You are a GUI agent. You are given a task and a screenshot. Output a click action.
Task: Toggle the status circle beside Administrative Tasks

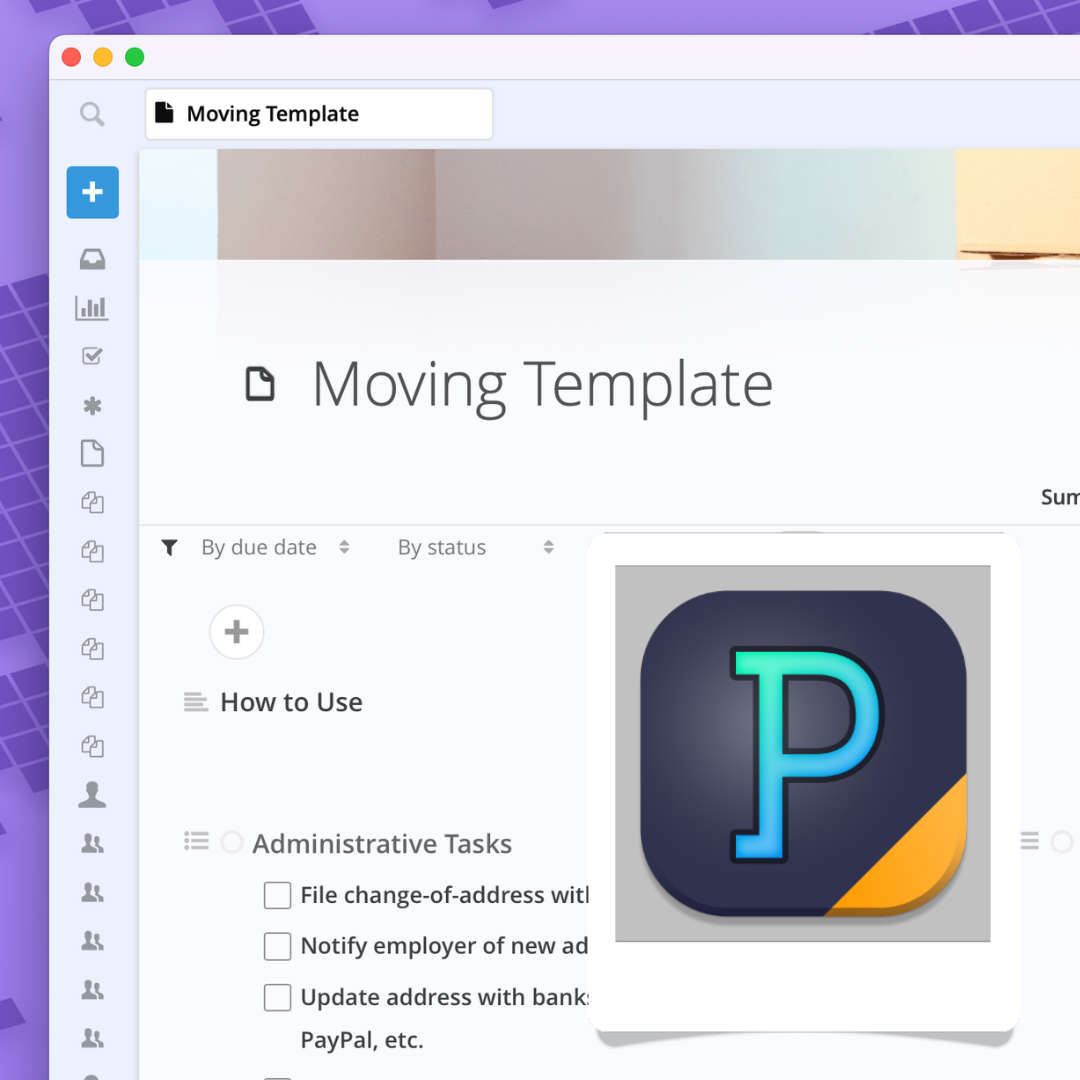(x=232, y=842)
